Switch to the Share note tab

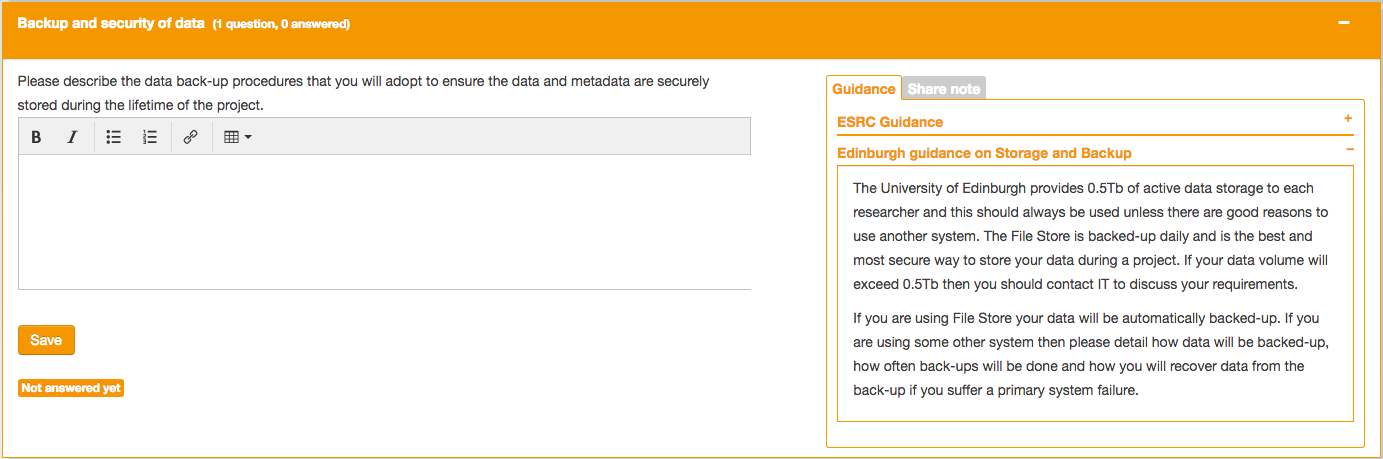tap(943, 89)
